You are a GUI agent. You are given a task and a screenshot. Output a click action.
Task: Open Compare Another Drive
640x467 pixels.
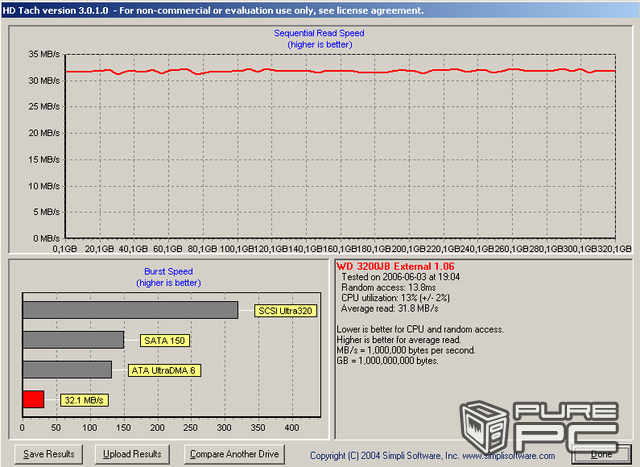coord(234,454)
